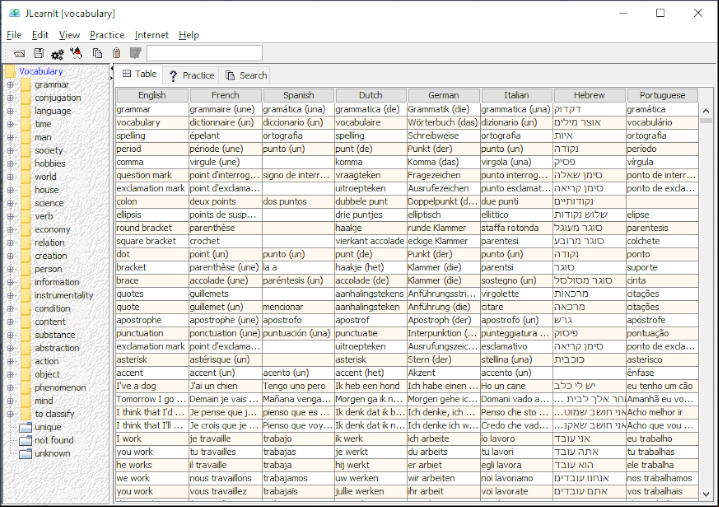Select the house category in tree
The width and height of the screenshot is (719, 507).
coord(47,190)
